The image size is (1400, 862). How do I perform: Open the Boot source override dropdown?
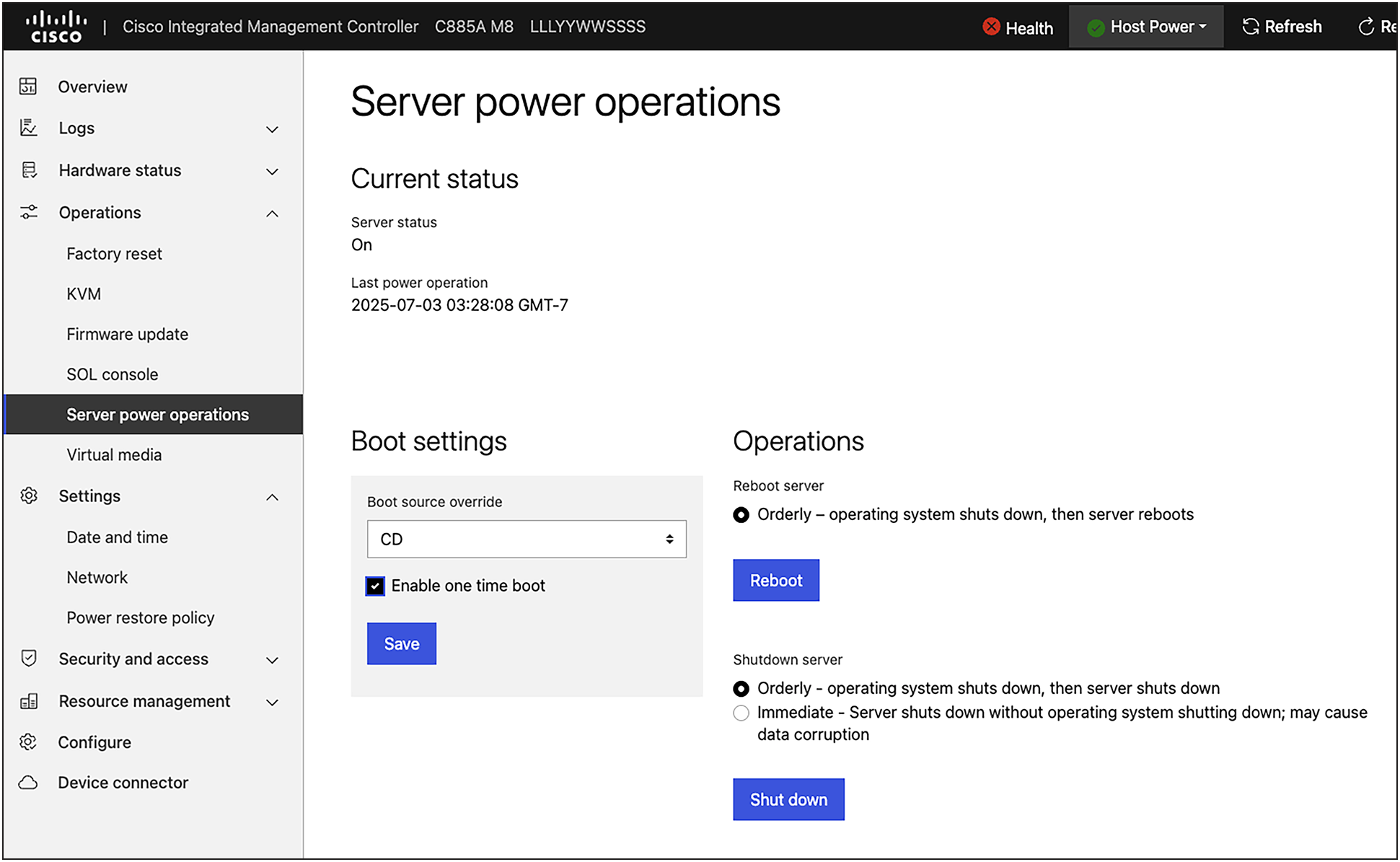526,539
